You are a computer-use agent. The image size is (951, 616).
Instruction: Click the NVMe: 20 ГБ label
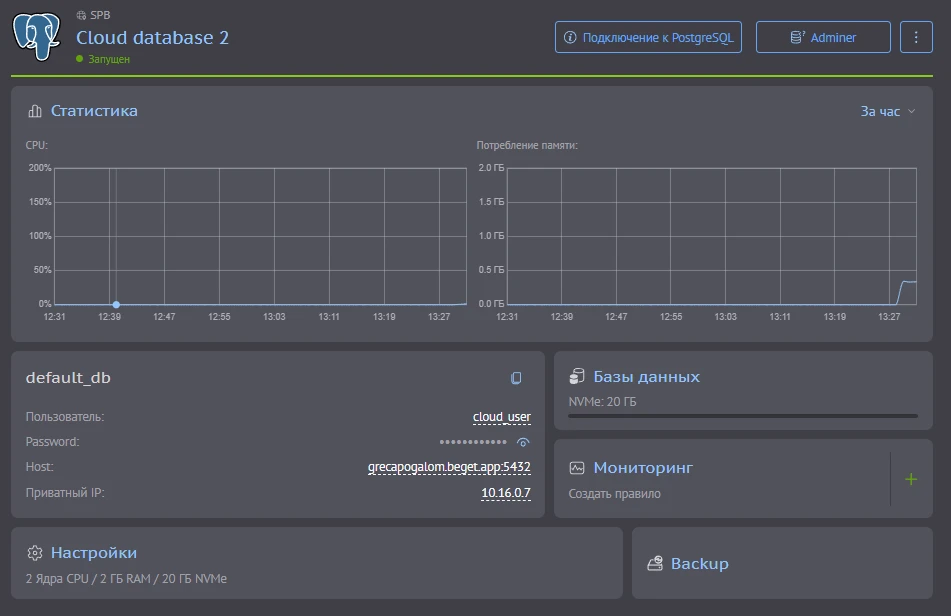(602, 401)
